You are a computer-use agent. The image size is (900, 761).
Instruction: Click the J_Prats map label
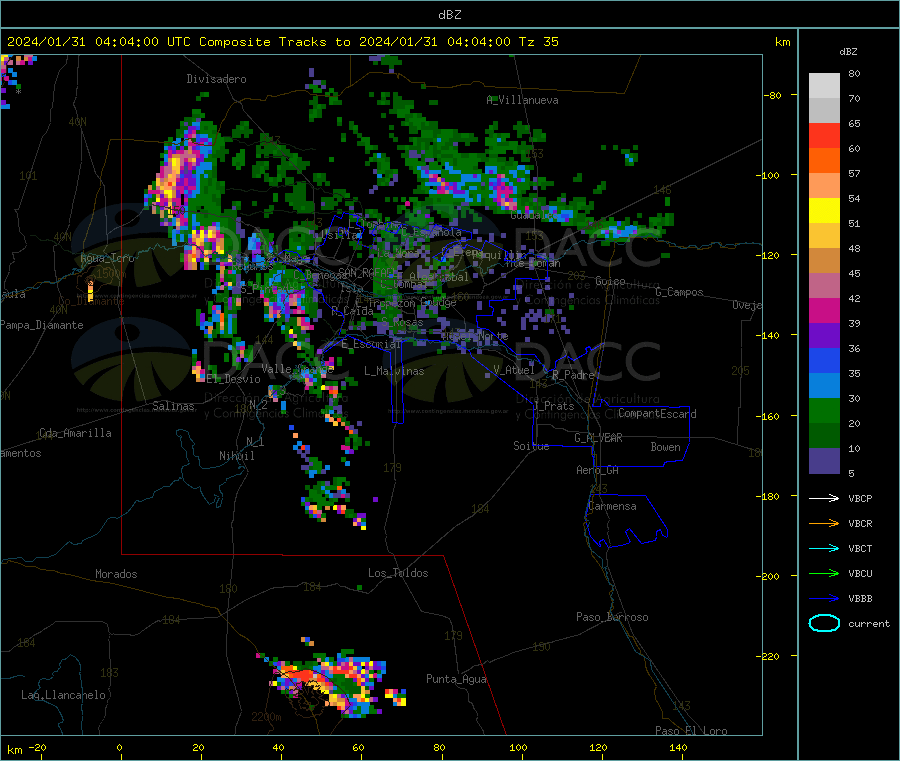click(554, 406)
